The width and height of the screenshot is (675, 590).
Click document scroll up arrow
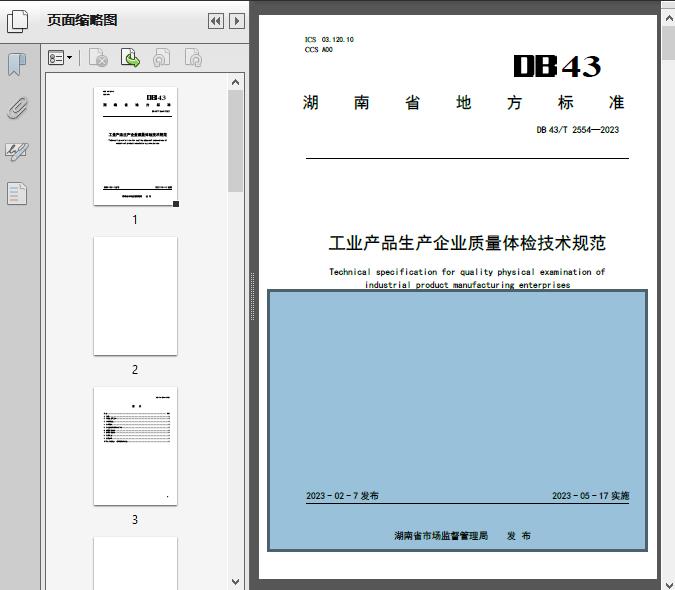[x=669, y=19]
